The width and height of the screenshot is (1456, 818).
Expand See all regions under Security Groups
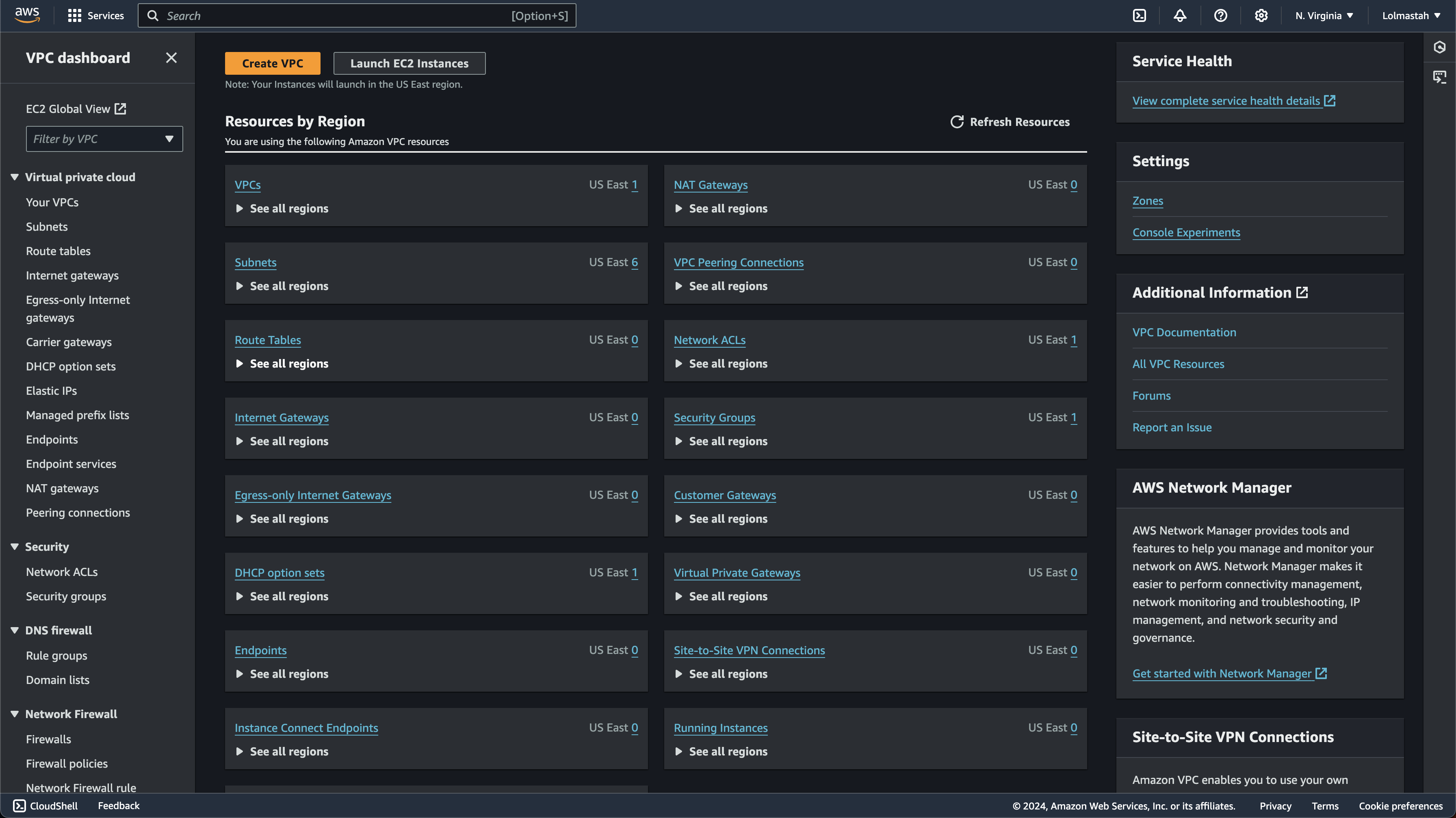[x=721, y=441]
